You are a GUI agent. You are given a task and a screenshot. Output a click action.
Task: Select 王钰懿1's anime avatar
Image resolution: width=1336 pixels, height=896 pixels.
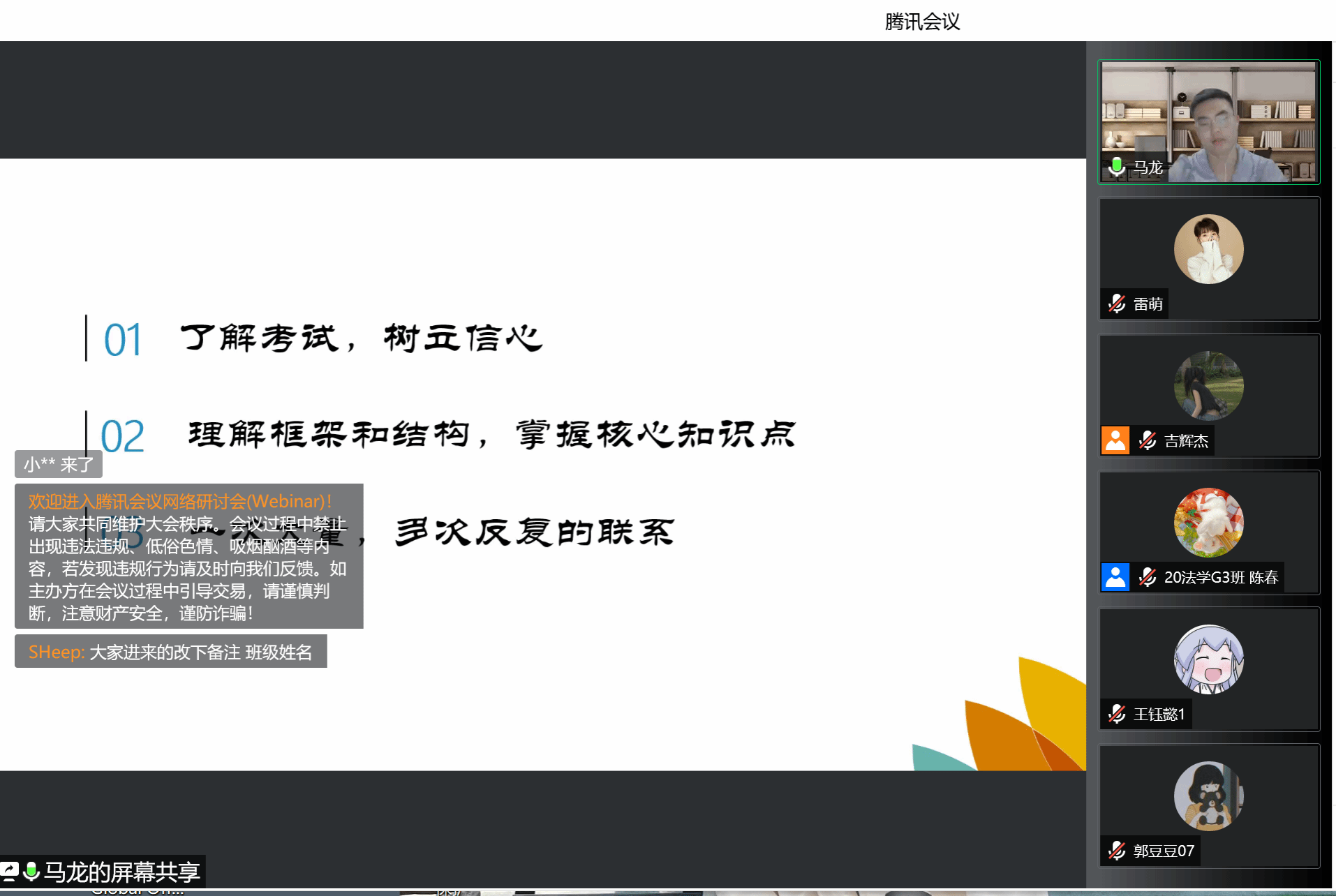click(1208, 659)
